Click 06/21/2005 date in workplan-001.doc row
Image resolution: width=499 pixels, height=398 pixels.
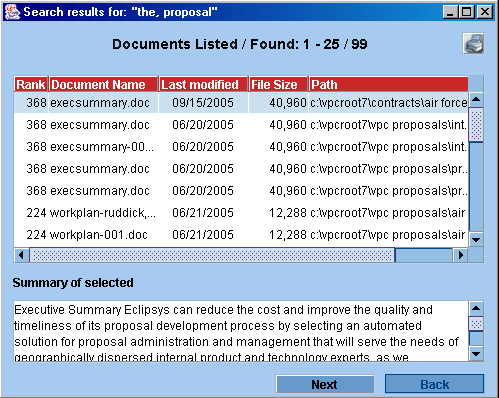[203, 235]
